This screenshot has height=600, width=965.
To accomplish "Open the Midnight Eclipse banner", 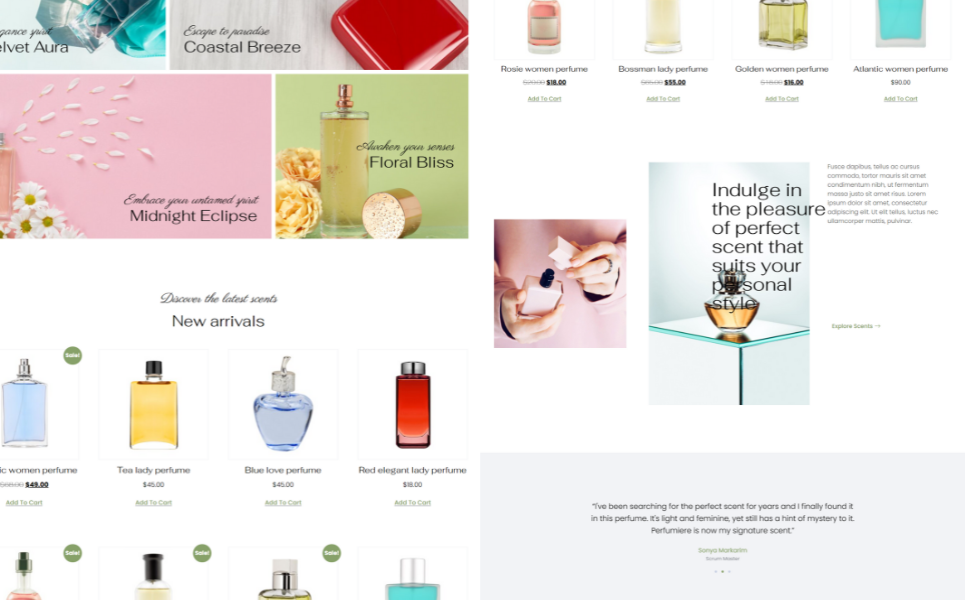I will [x=135, y=156].
